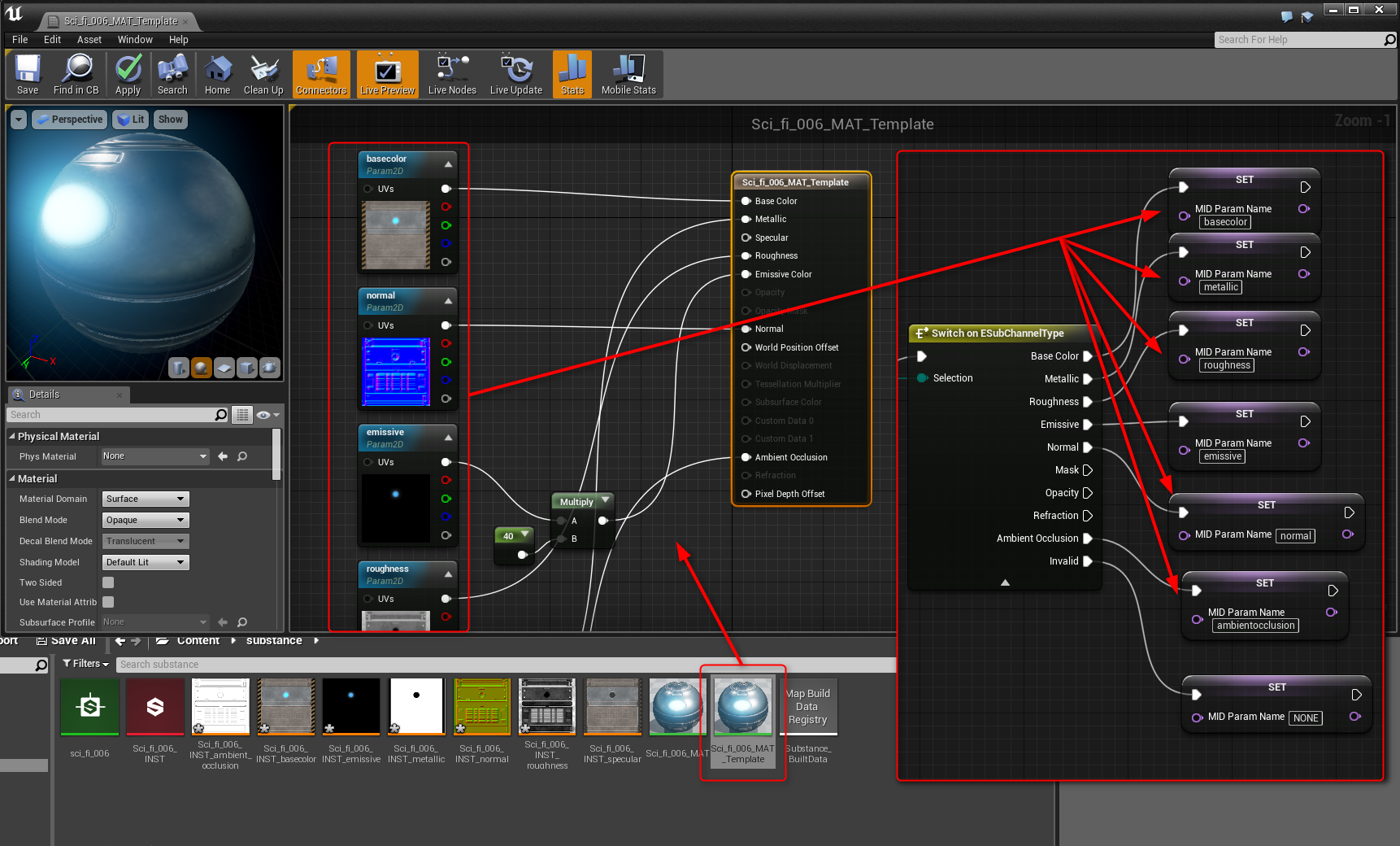
Task: Click the Save toolbar icon
Action: [x=28, y=74]
